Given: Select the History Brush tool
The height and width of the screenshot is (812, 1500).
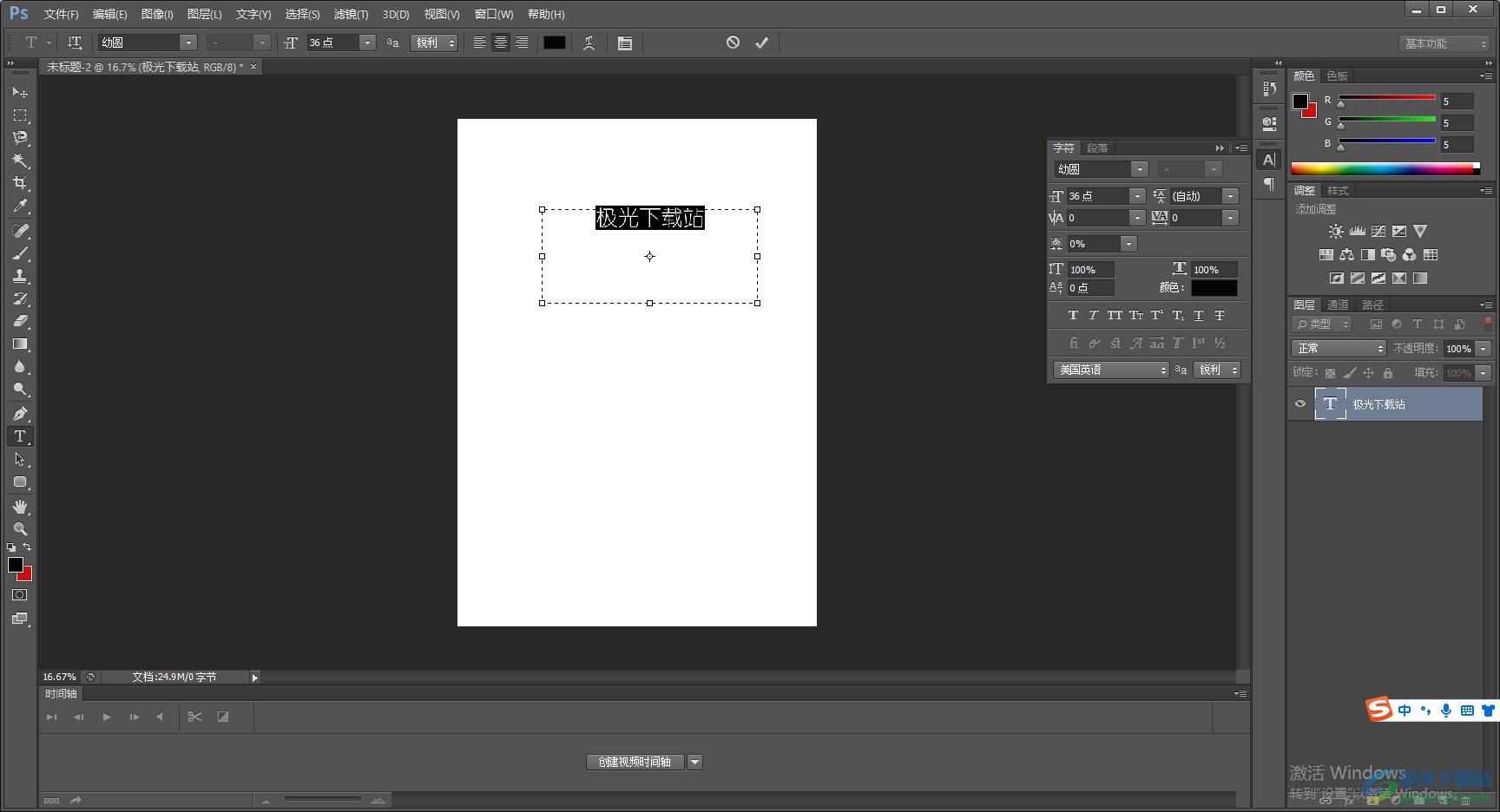Looking at the screenshot, I should [20, 298].
